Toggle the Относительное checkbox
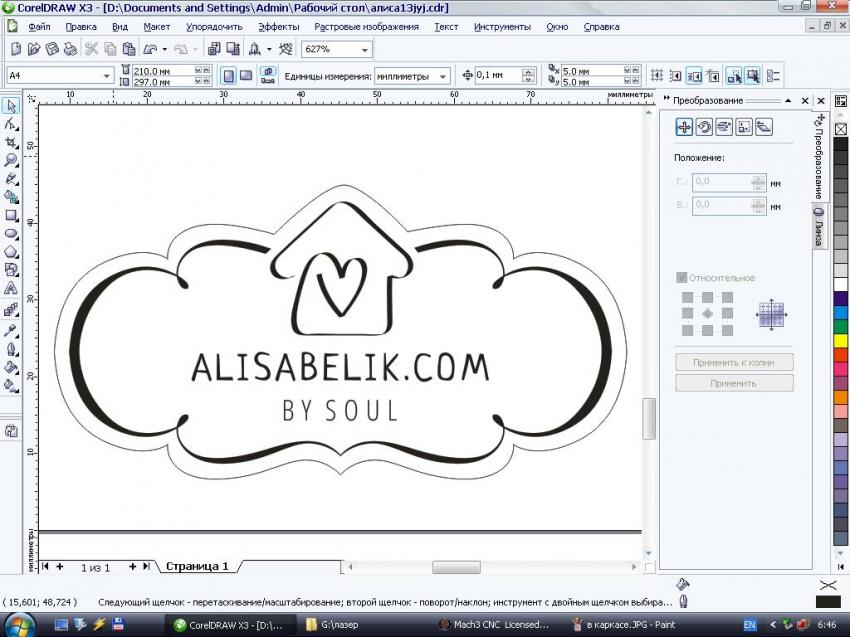 click(682, 278)
